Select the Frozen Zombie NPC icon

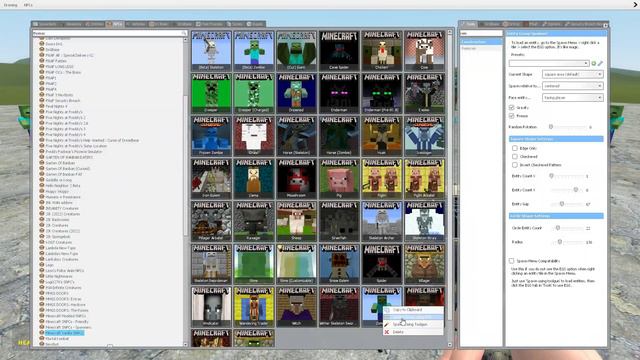tap(211, 136)
